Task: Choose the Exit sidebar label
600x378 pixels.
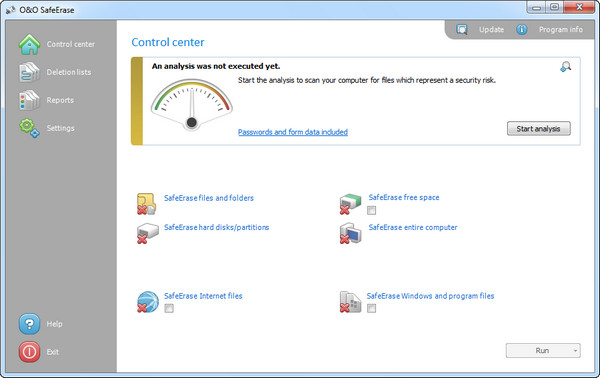Action: point(53,352)
